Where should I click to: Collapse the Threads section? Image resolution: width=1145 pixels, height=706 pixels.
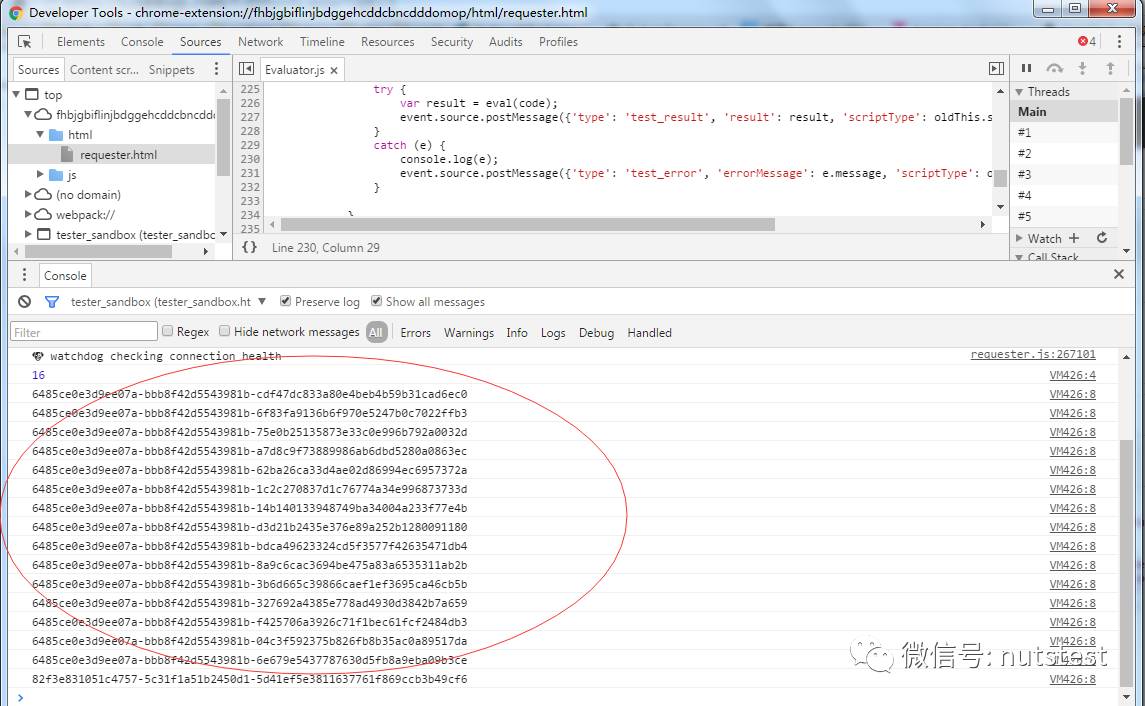click(x=1019, y=92)
